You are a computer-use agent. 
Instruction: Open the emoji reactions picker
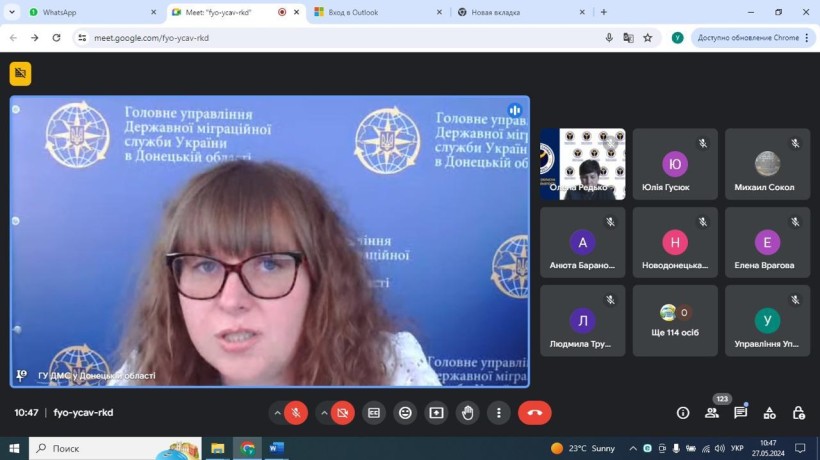click(405, 413)
